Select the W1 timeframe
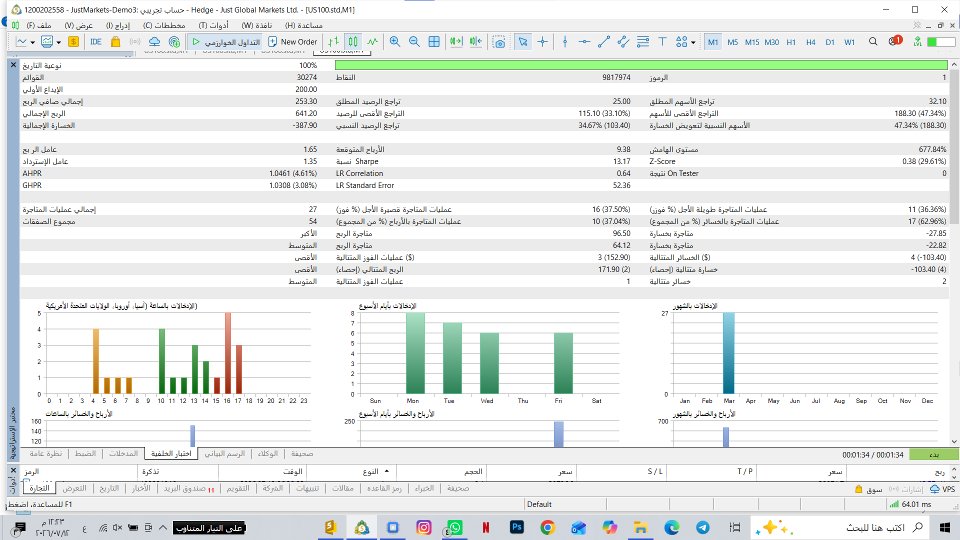The height and width of the screenshot is (540, 960). coord(850,42)
